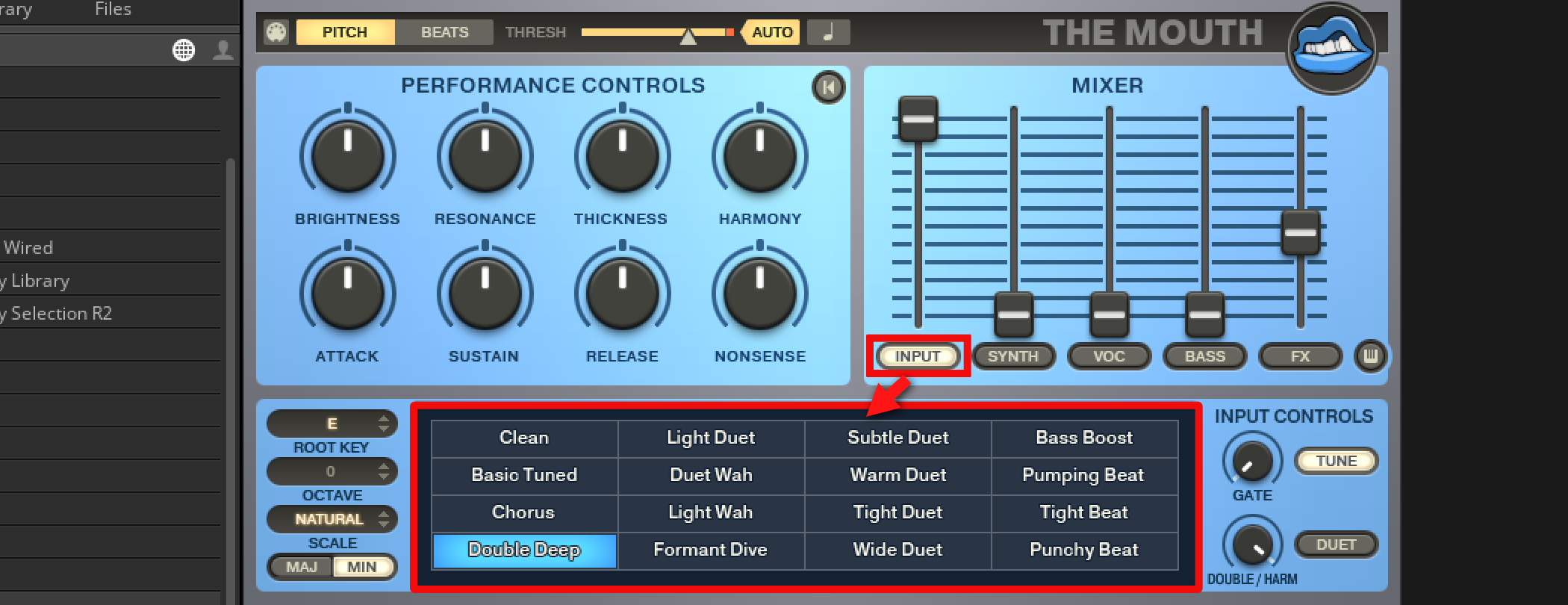
Task: Click the INPUT mixer fader handle
Action: [x=918, y=119]
